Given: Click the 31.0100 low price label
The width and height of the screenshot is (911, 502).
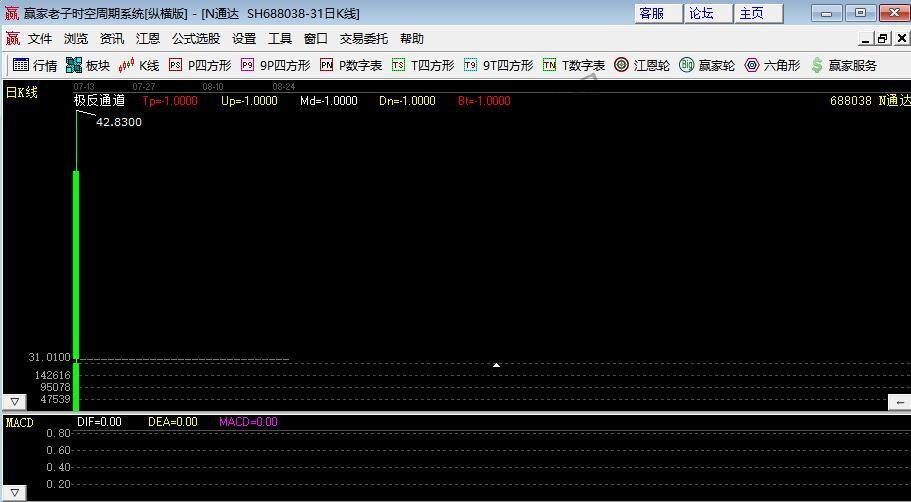Looking at the screenshot, I should (49, 357).
